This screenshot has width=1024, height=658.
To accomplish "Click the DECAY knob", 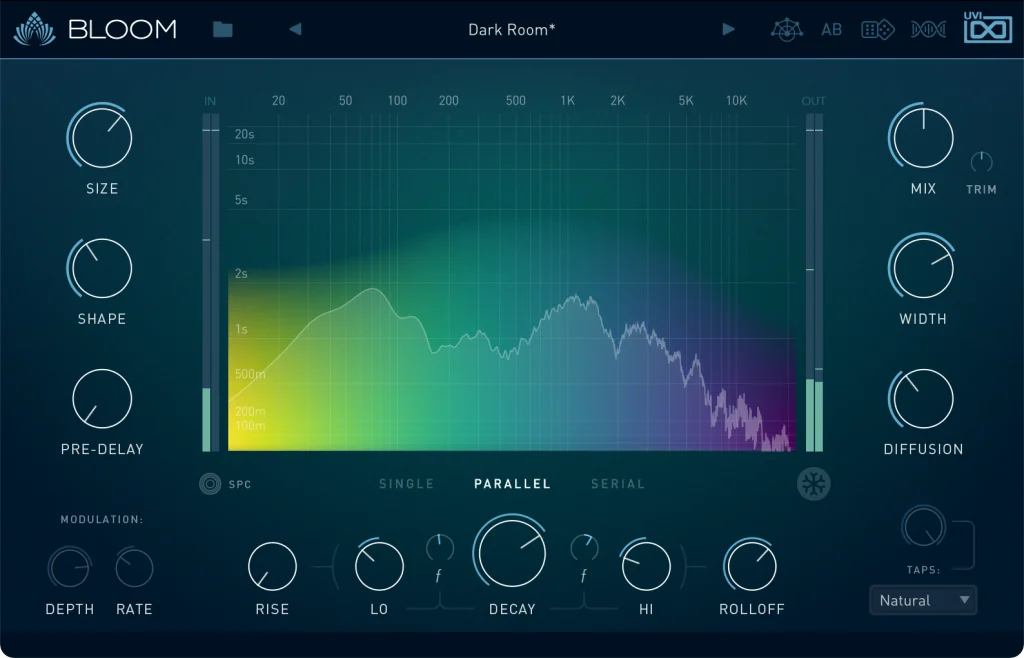I will coord(512,553).
